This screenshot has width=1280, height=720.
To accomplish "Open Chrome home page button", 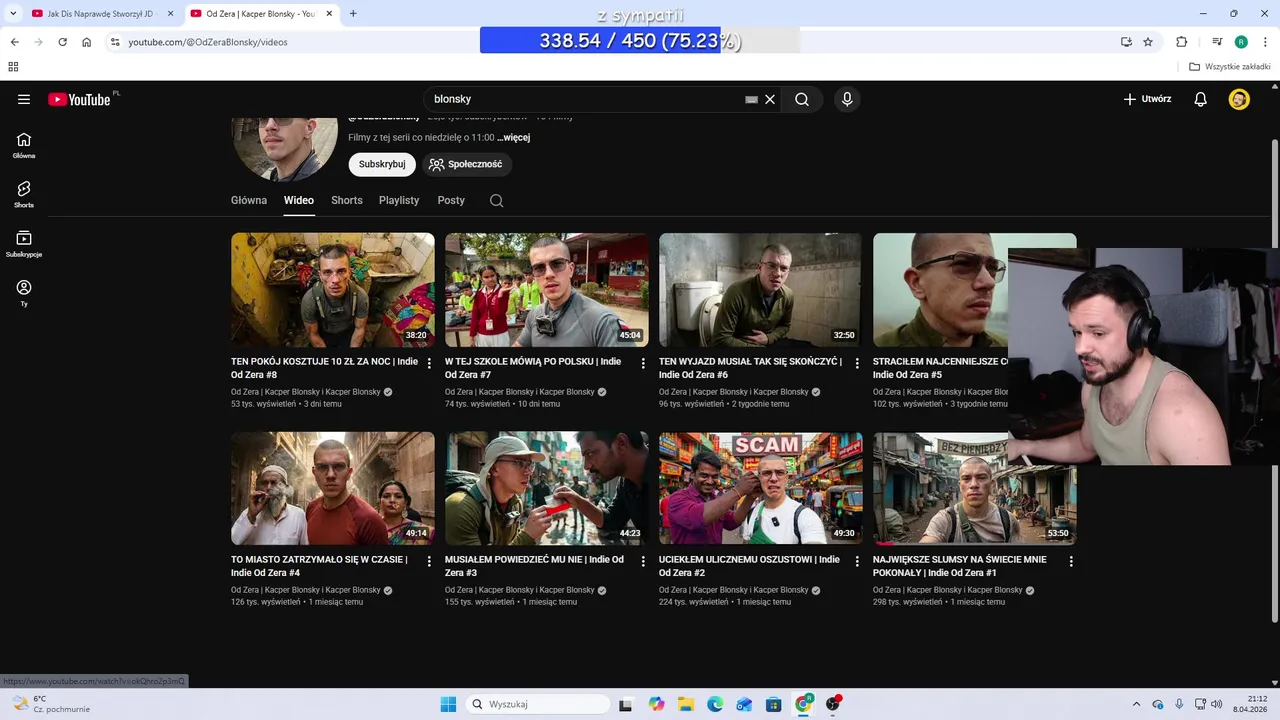I will click(86, 42).
